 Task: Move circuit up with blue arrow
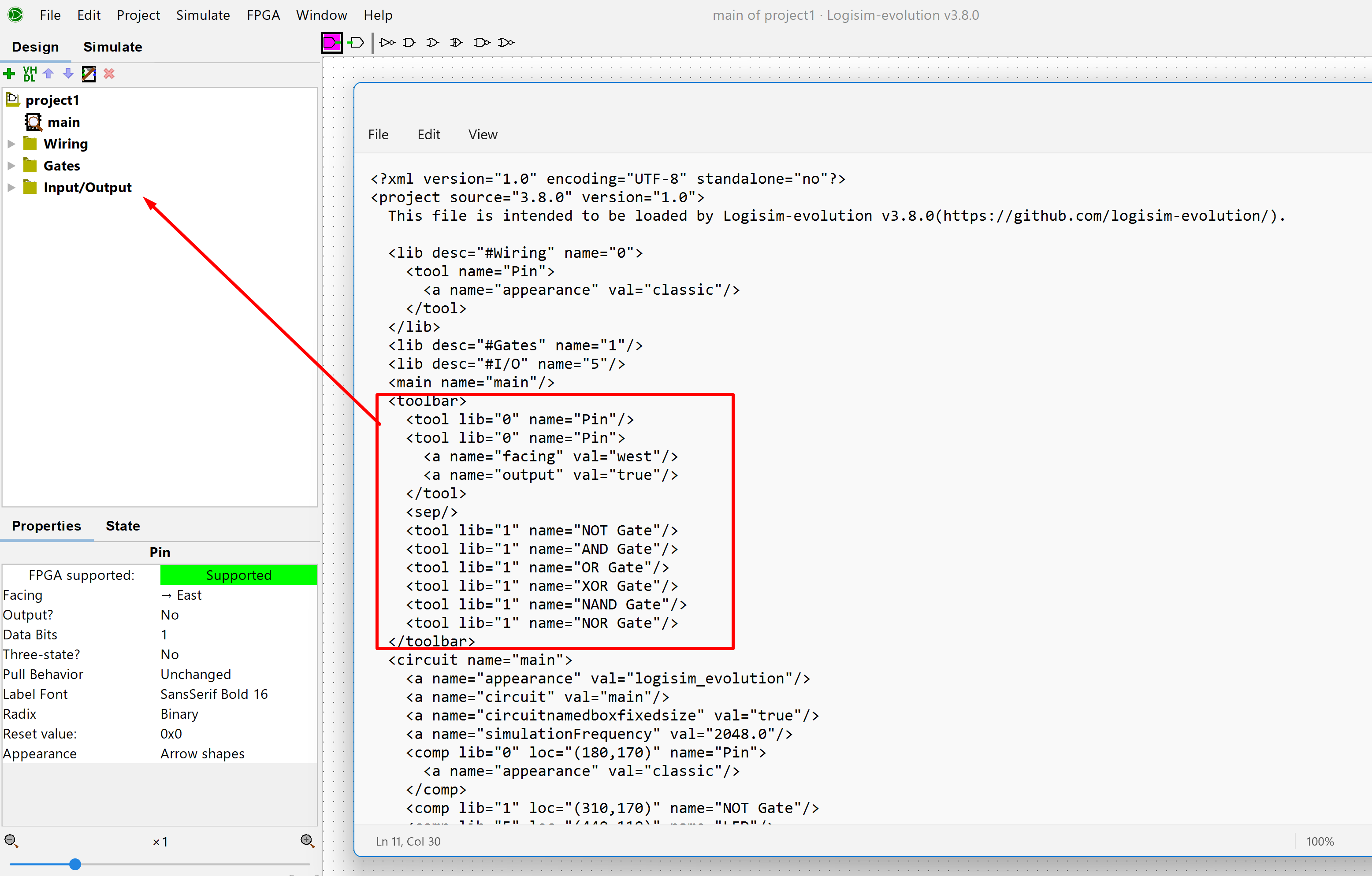coord(48,74)
